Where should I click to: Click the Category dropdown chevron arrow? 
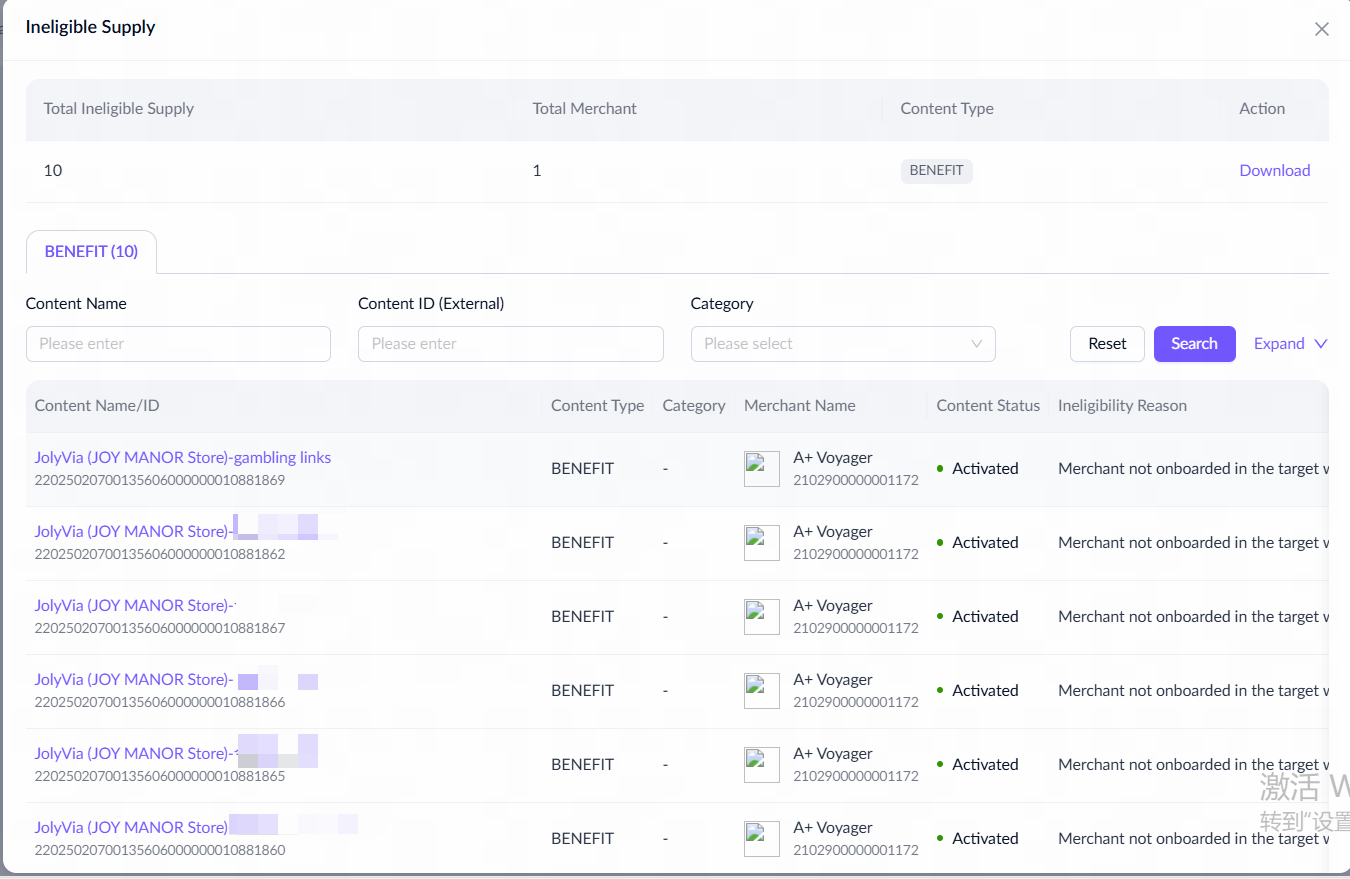click(976, 344)
